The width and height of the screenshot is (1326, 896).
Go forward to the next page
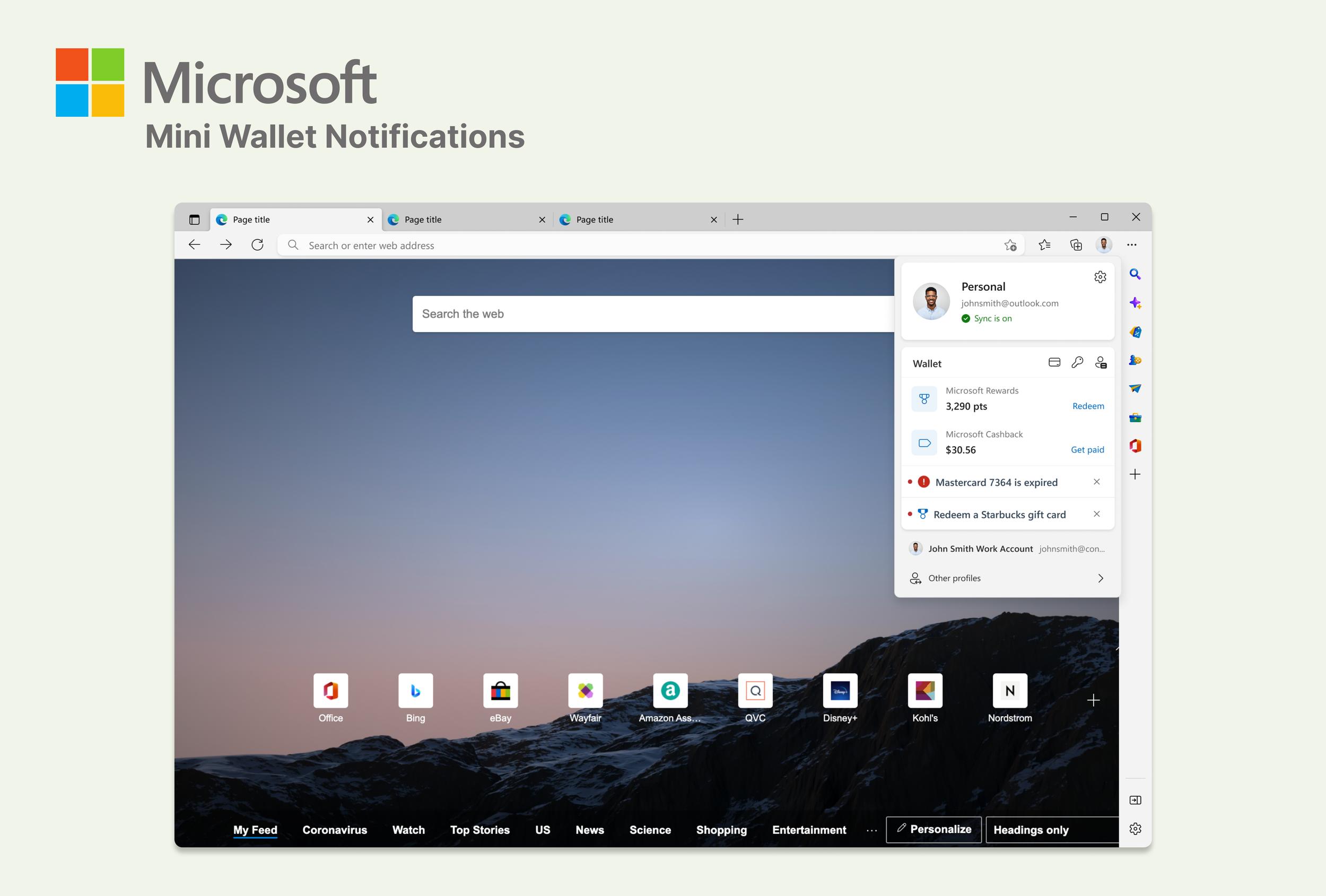(x=226, y=245)
